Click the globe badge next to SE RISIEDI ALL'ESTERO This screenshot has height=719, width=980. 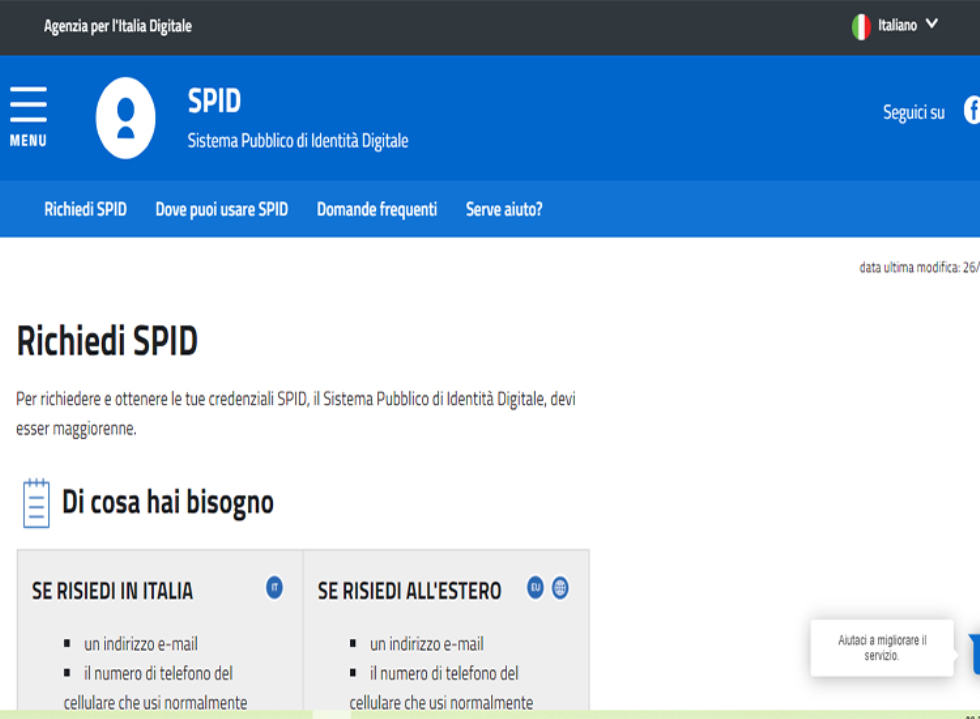click(x=560, y=588)
